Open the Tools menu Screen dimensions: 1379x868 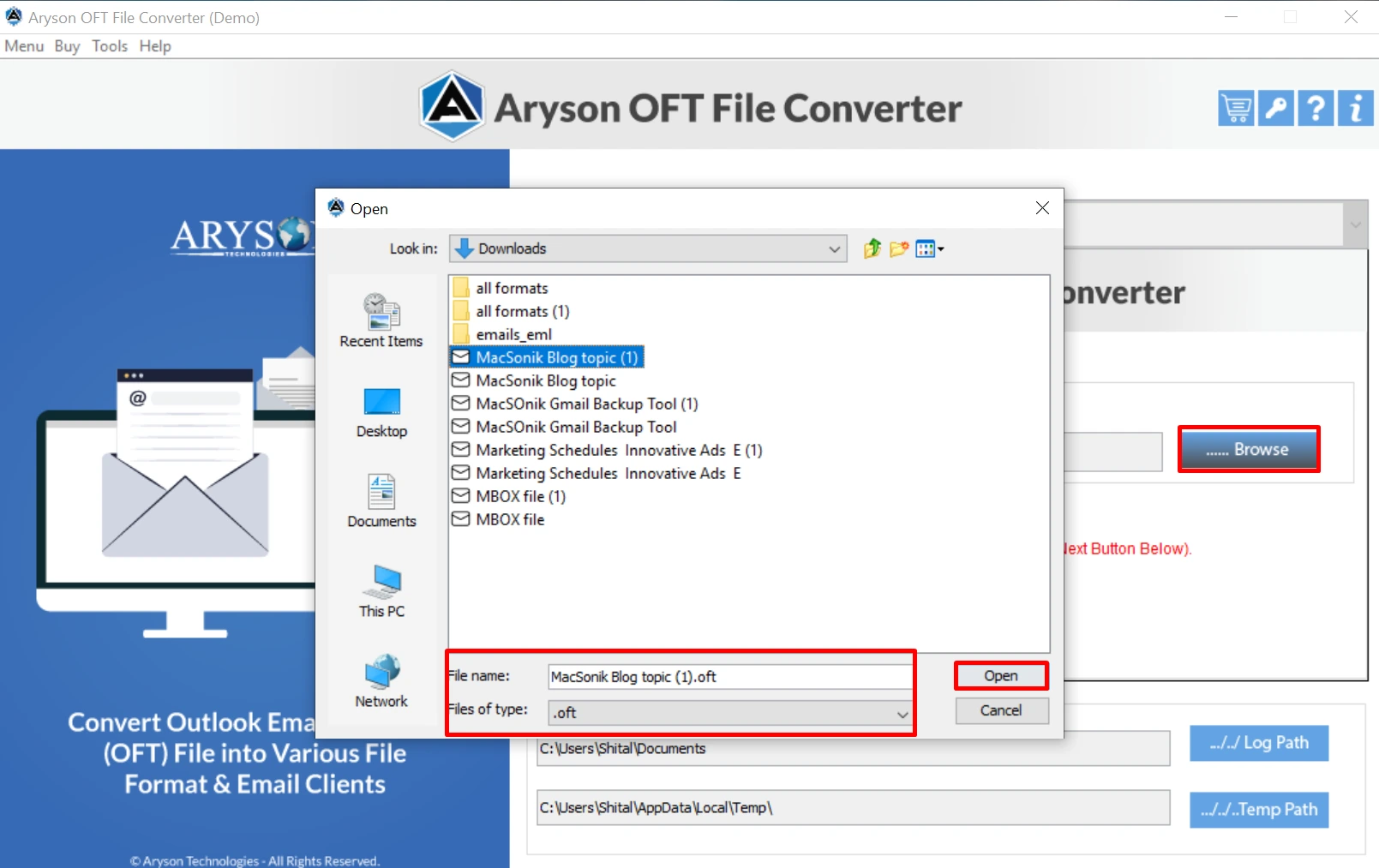coord(110,46)
